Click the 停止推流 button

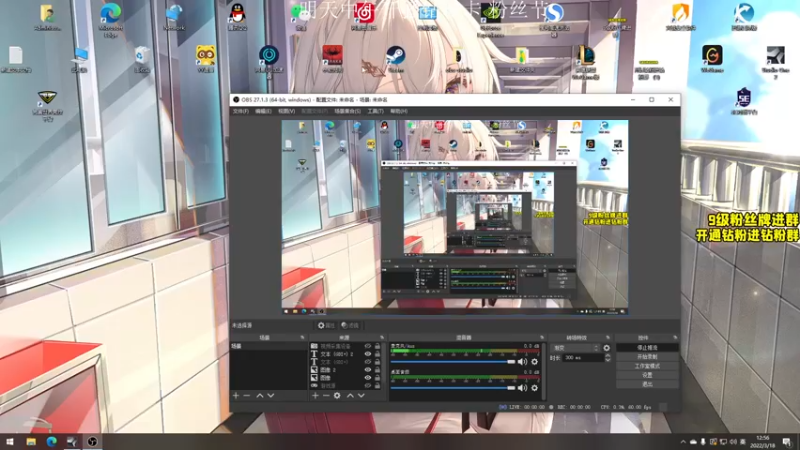(647, 347)
